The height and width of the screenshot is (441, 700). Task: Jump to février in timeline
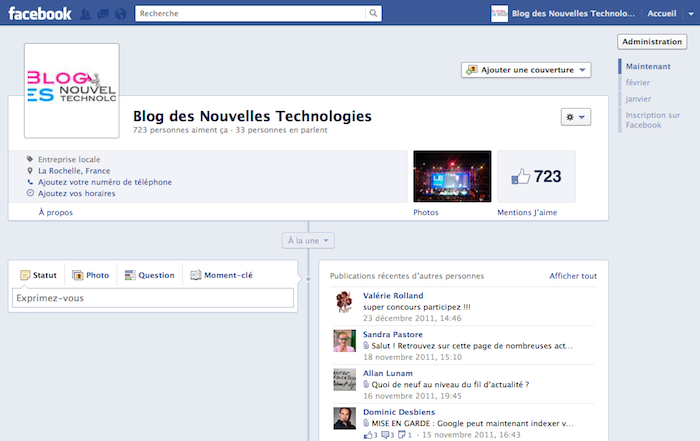point(638,83)
